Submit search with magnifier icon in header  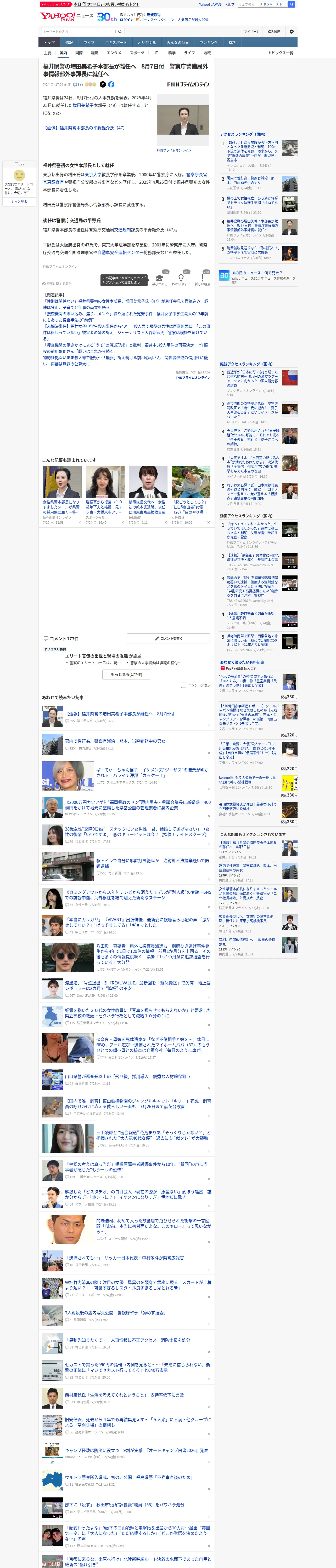(120, 32)
